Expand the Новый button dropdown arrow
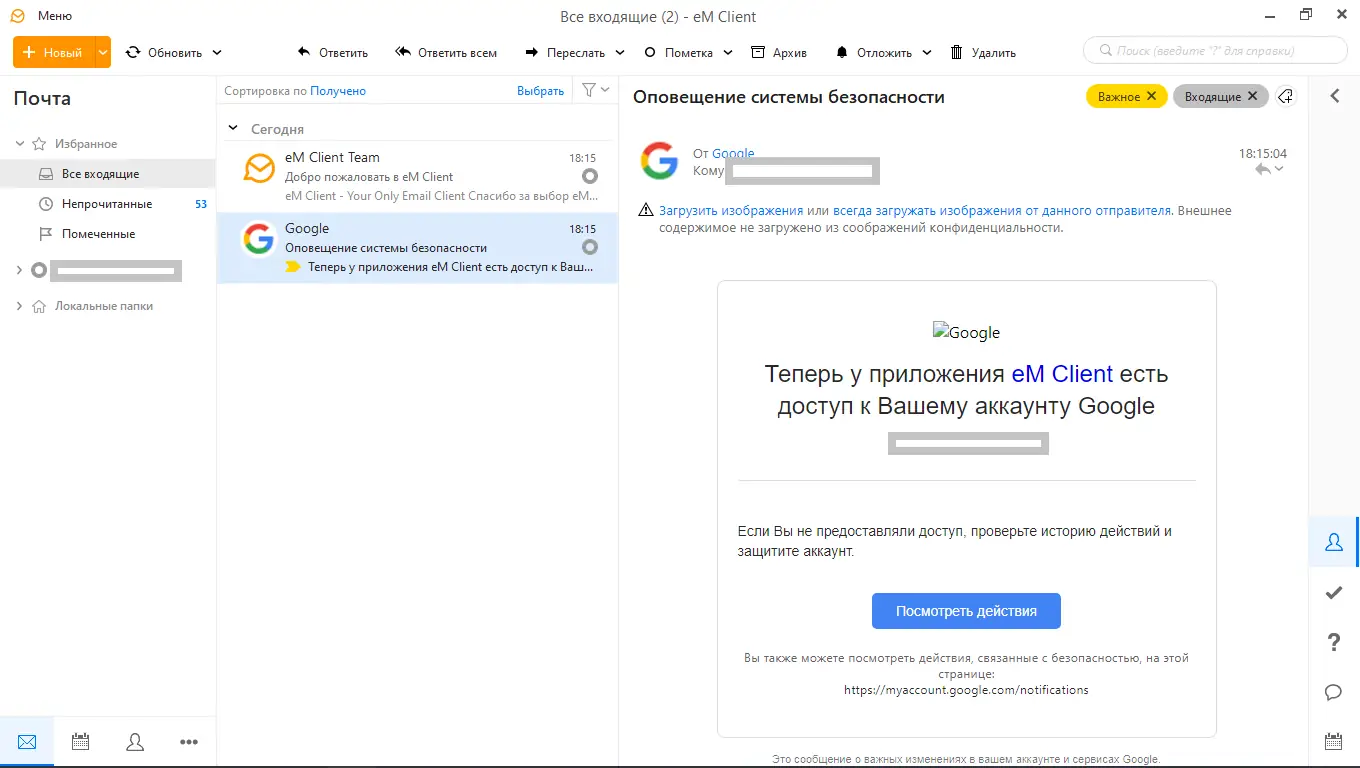The image size is (1360, 768). point(101,52)
